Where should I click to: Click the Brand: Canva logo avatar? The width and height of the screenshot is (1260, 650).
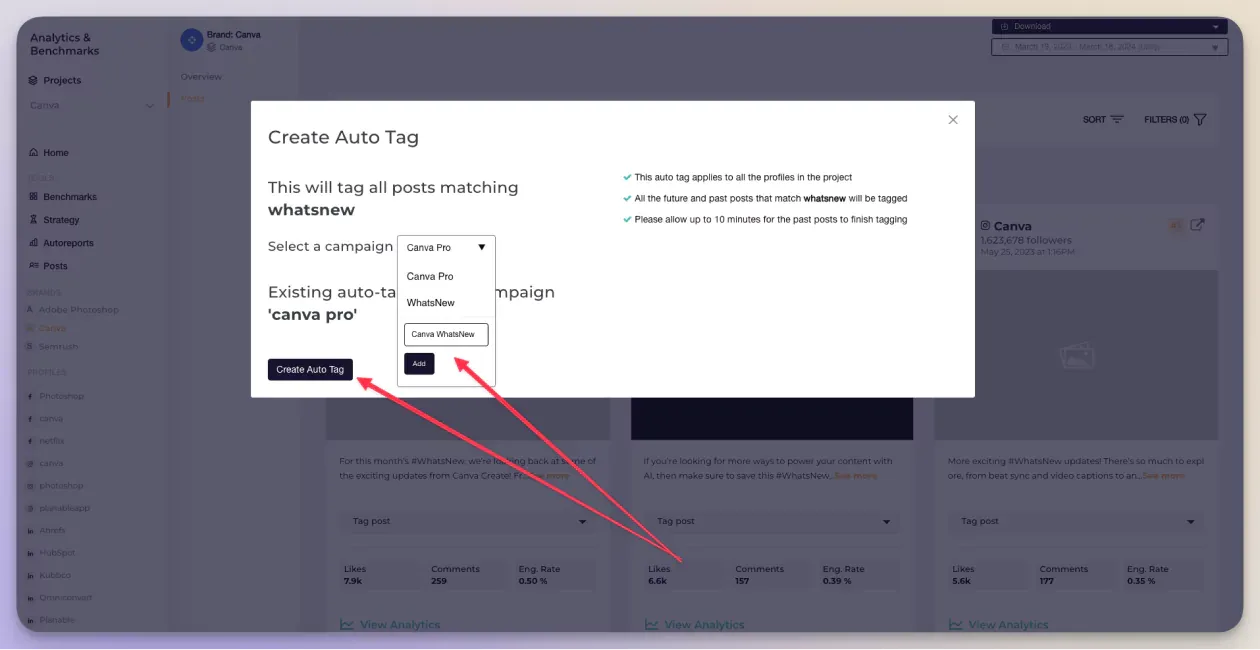click(x=191, y=40)
